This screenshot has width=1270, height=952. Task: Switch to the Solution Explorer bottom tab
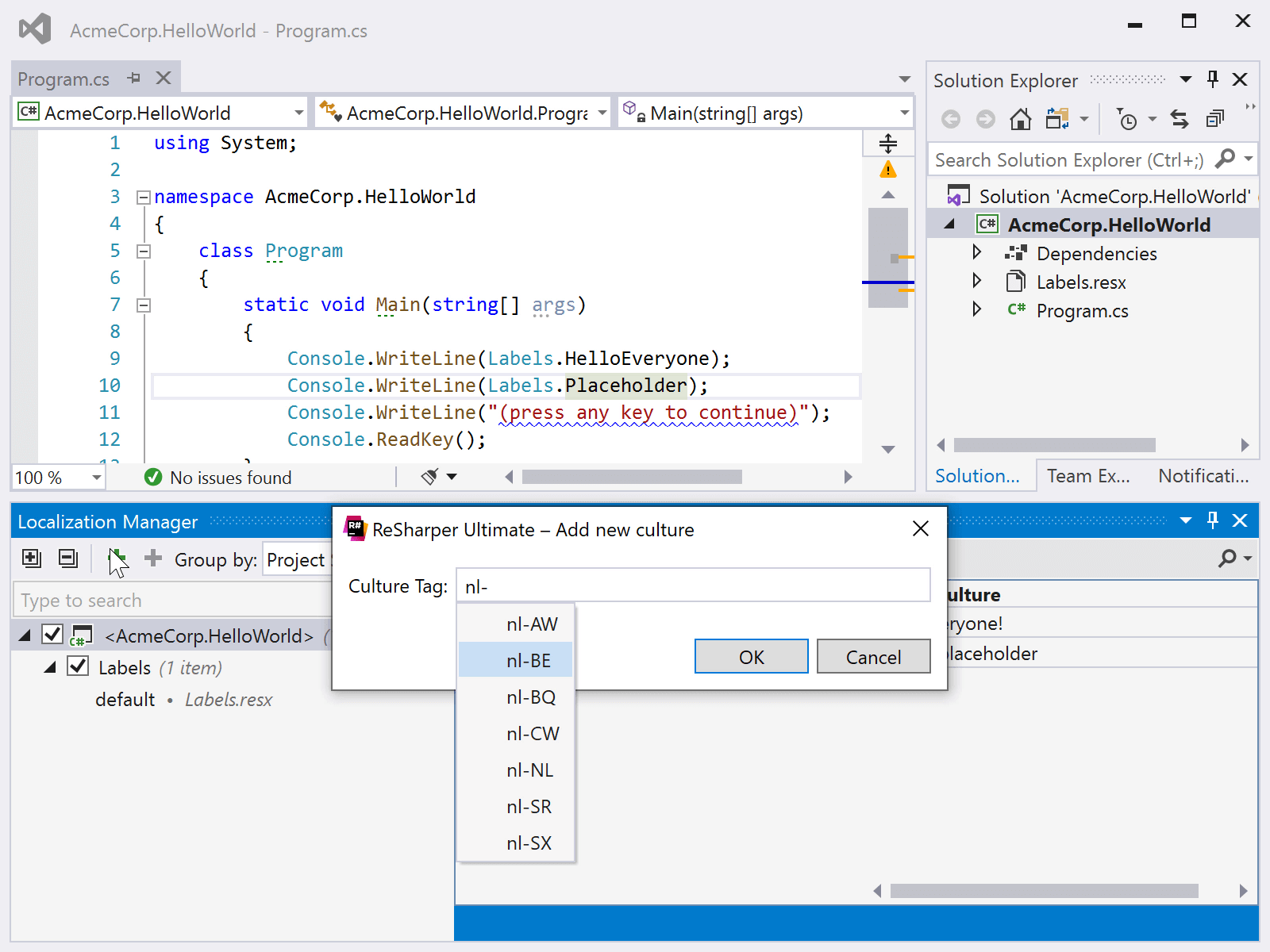click(977, 476)
